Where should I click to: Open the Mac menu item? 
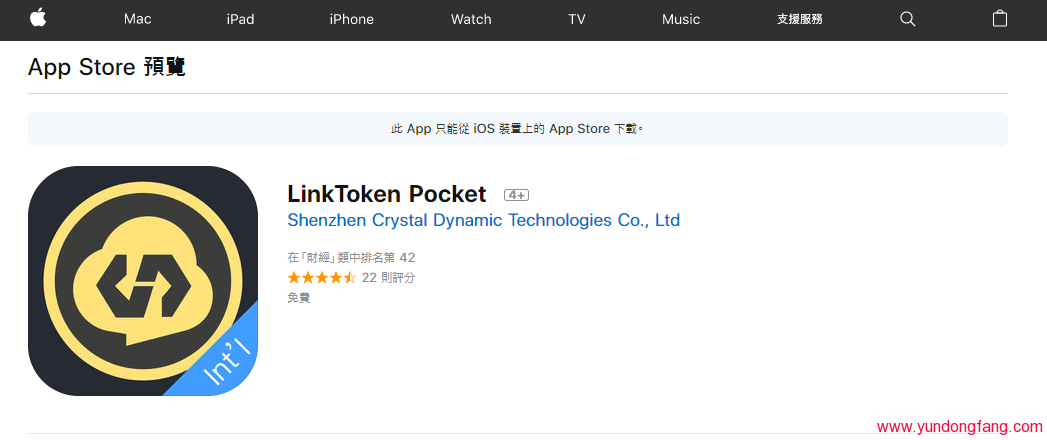point(138,19)
